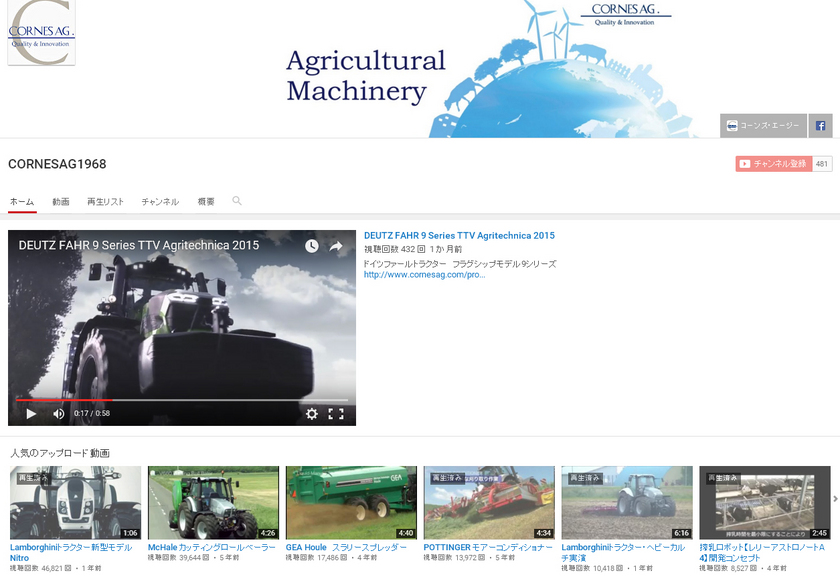Click the CORNESAG1968 channel name
The width and height of the screenshot is (840, 581).
pos(57,164)
